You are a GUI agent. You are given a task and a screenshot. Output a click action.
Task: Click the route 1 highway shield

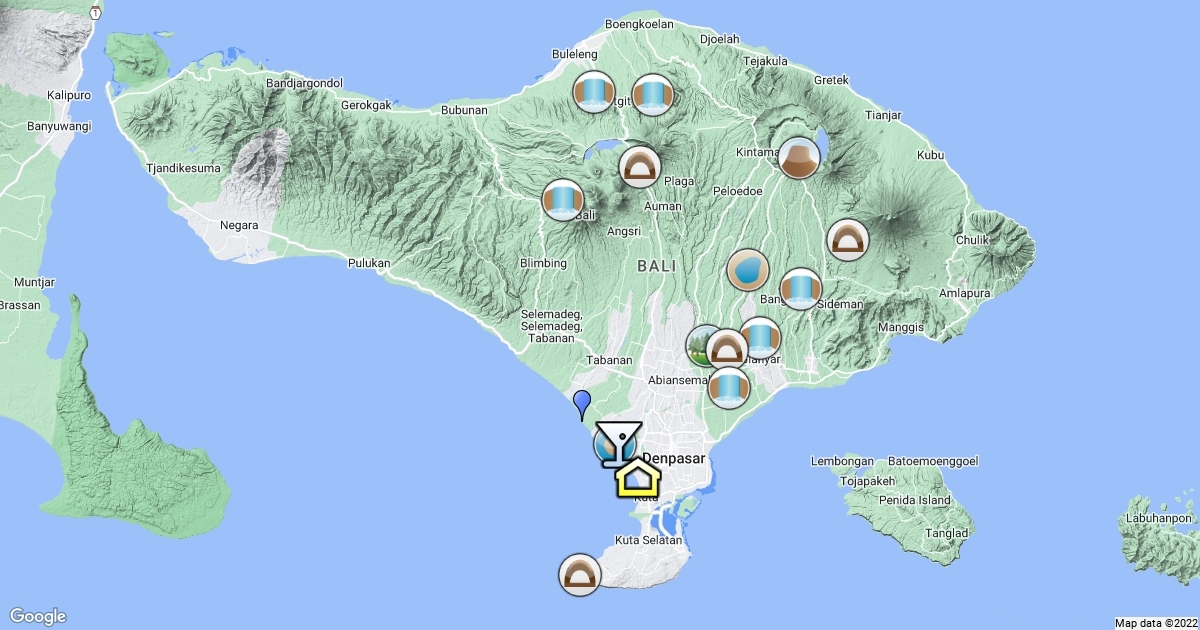pyautogui.click(x=94, y=12)
